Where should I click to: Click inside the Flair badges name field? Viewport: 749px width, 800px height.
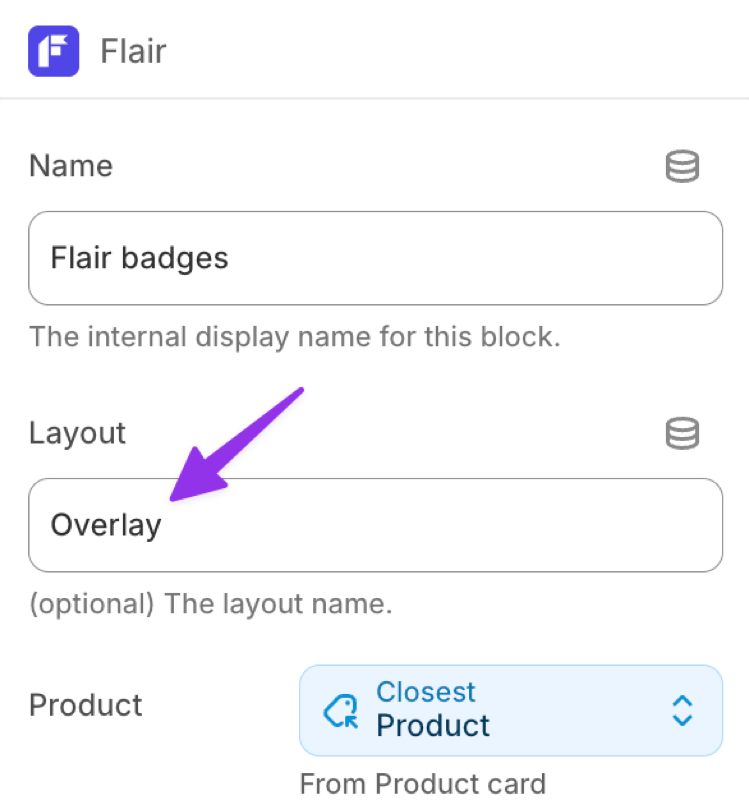coord(375,258)
